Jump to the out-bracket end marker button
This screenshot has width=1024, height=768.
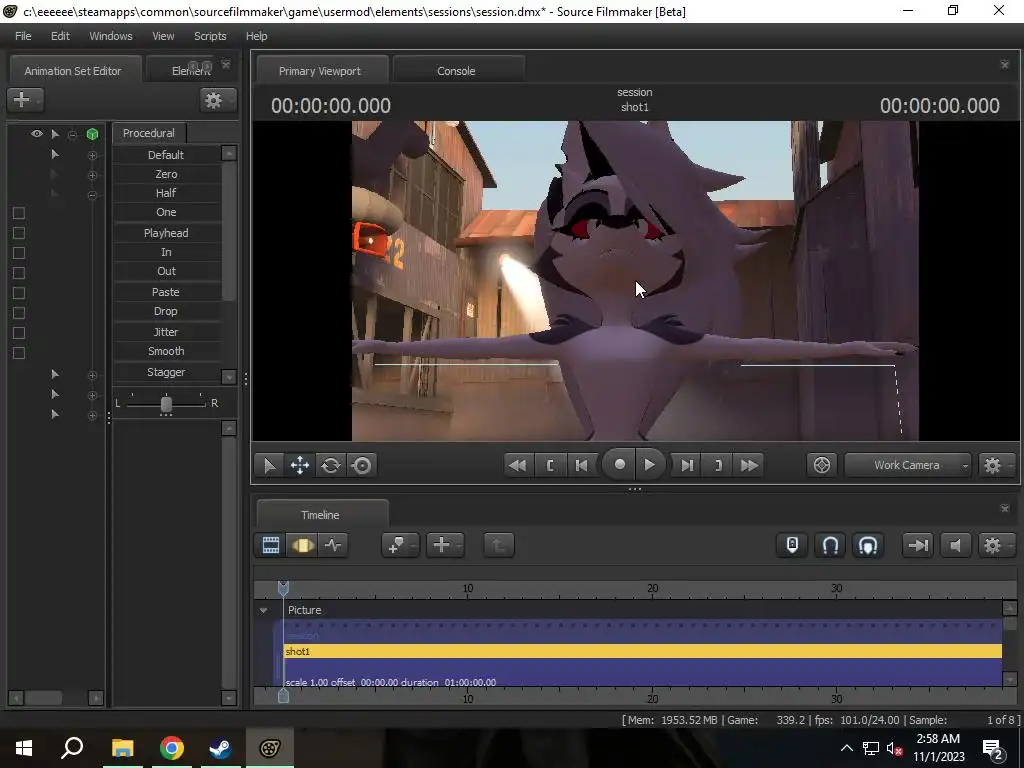pos(718,466)
